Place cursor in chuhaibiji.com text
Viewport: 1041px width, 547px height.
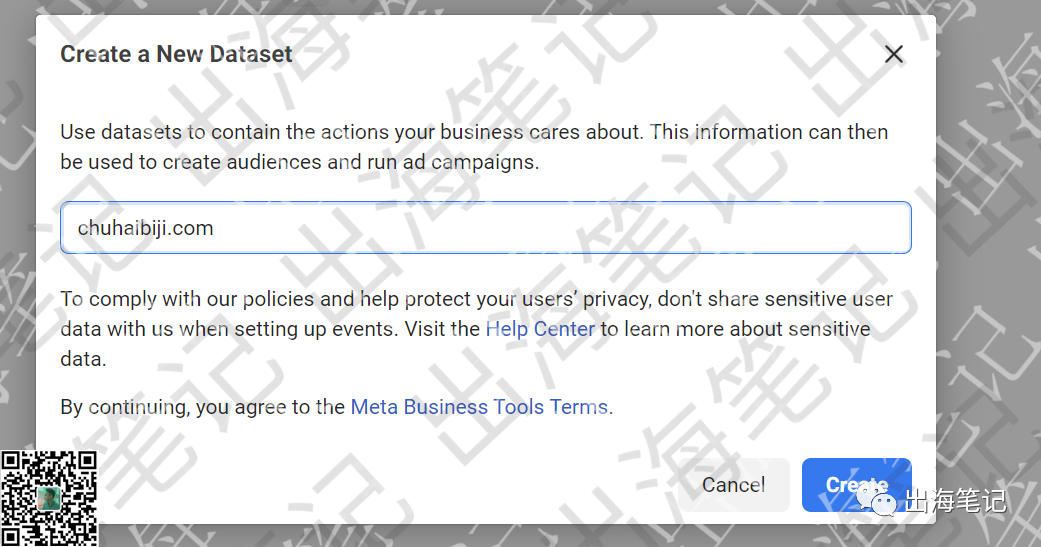(145, 228)
